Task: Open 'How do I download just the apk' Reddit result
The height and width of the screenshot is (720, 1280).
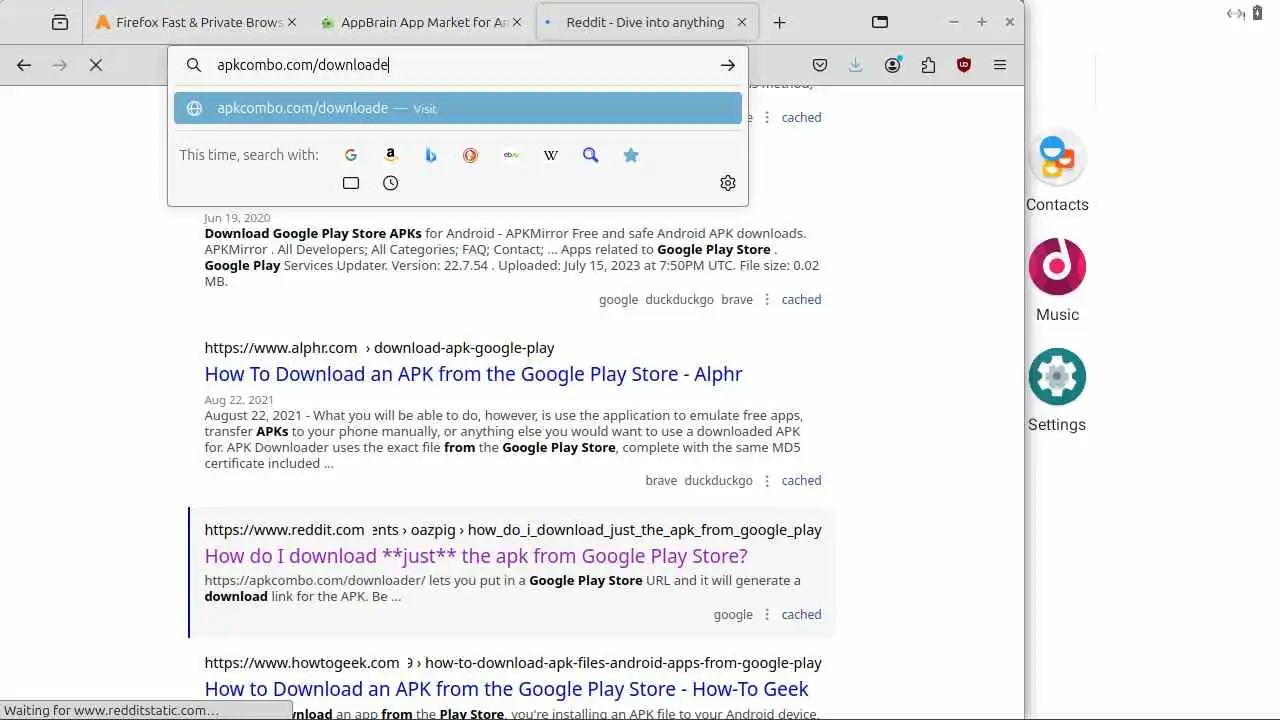Action: pos(476,556)
